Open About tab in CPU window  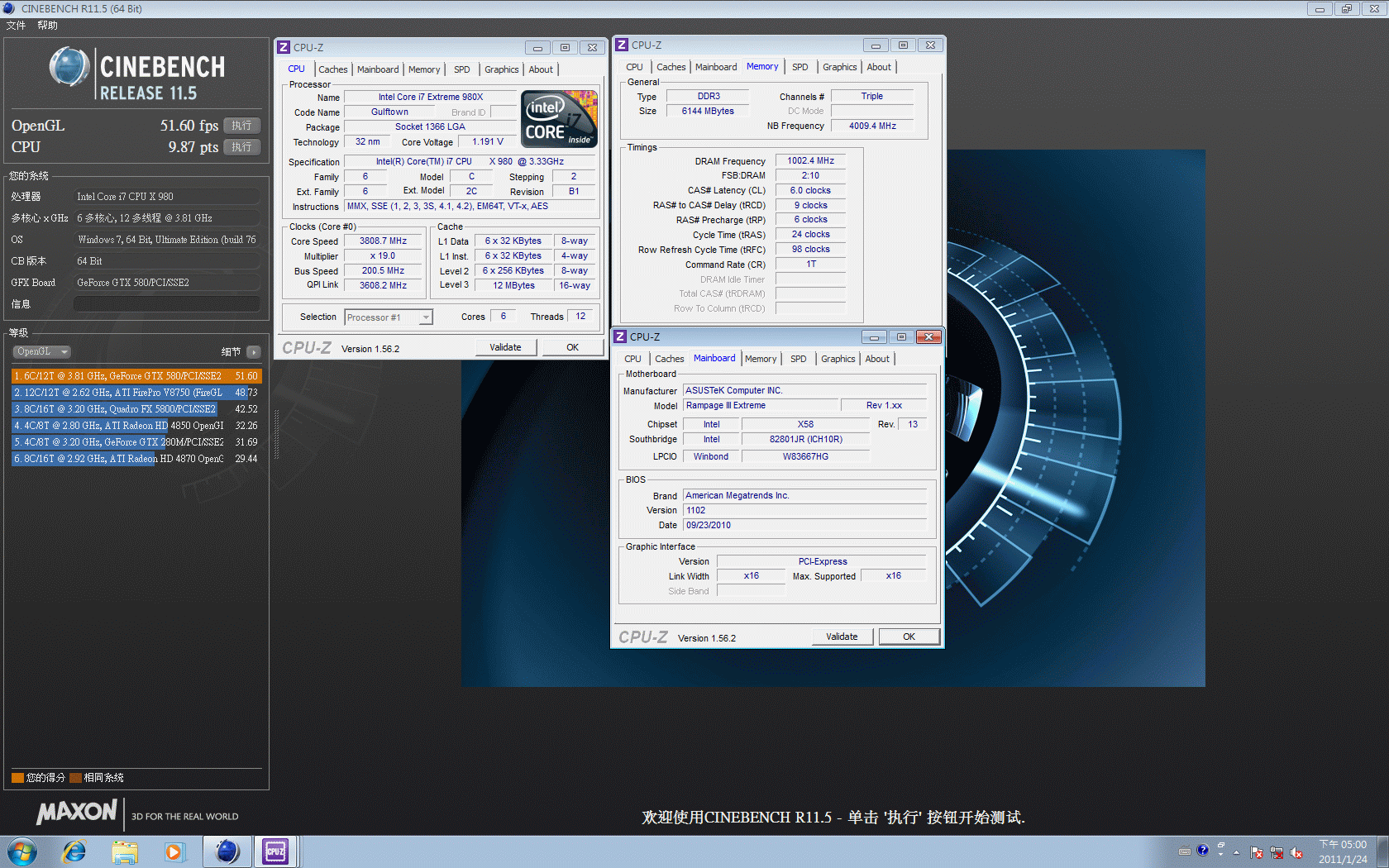(x=541, y=69)
